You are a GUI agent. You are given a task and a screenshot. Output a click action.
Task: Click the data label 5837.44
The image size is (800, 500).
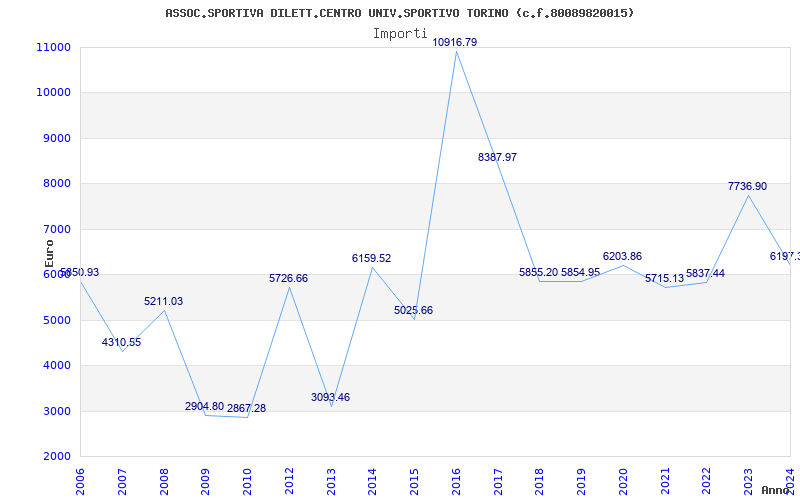coord(706,273)
